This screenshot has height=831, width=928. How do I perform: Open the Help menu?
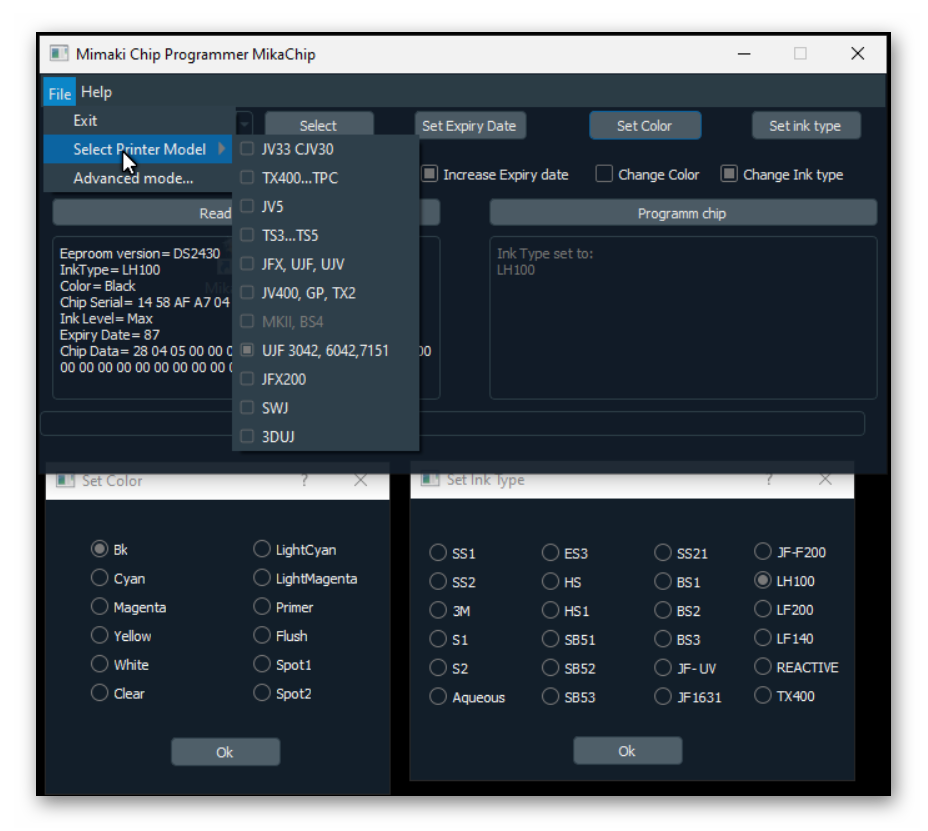point(96,92)
